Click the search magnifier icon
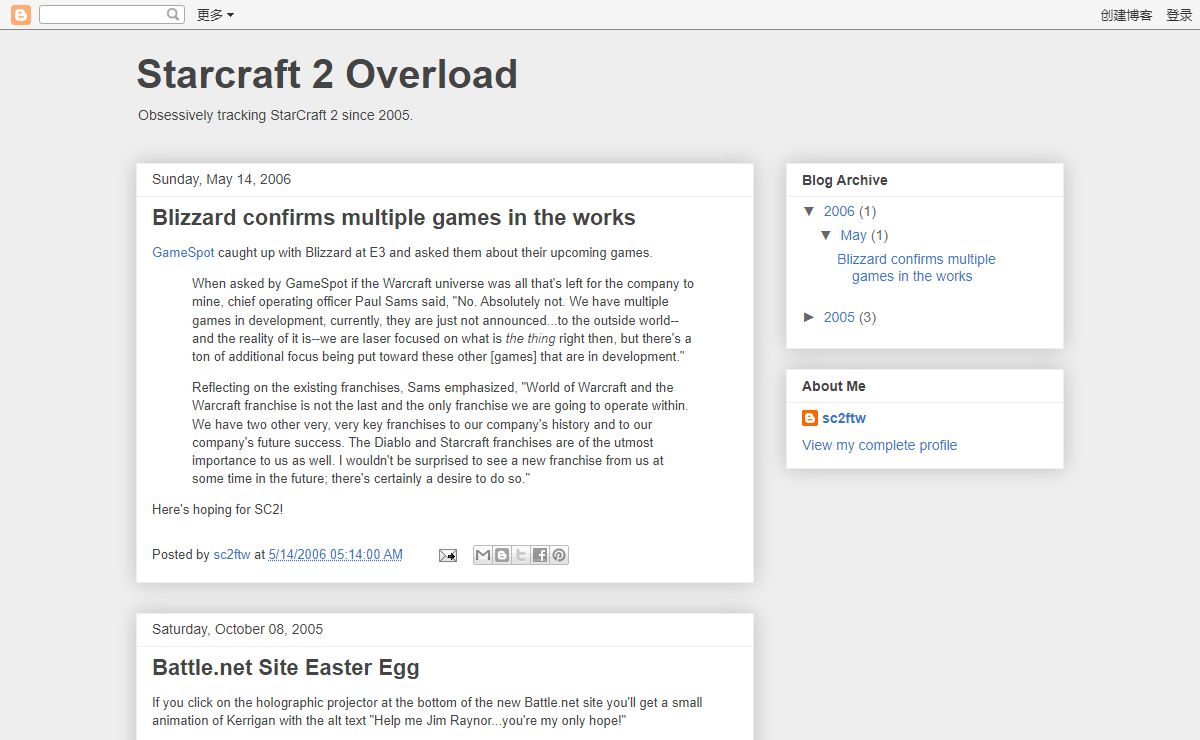This screenshot has height=740, width=1200. pos(173,14)
